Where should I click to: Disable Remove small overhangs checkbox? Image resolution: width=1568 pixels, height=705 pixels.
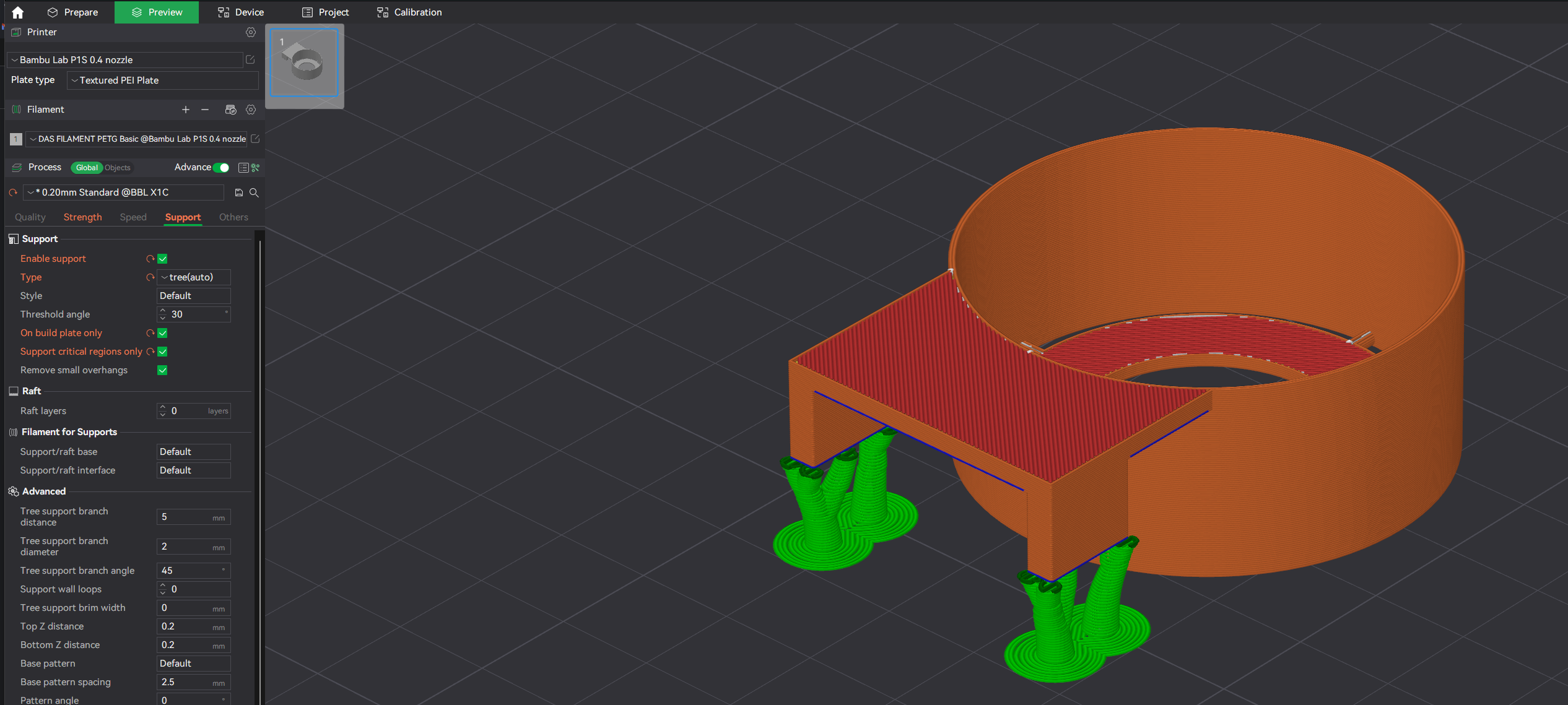tap(162, 370)
